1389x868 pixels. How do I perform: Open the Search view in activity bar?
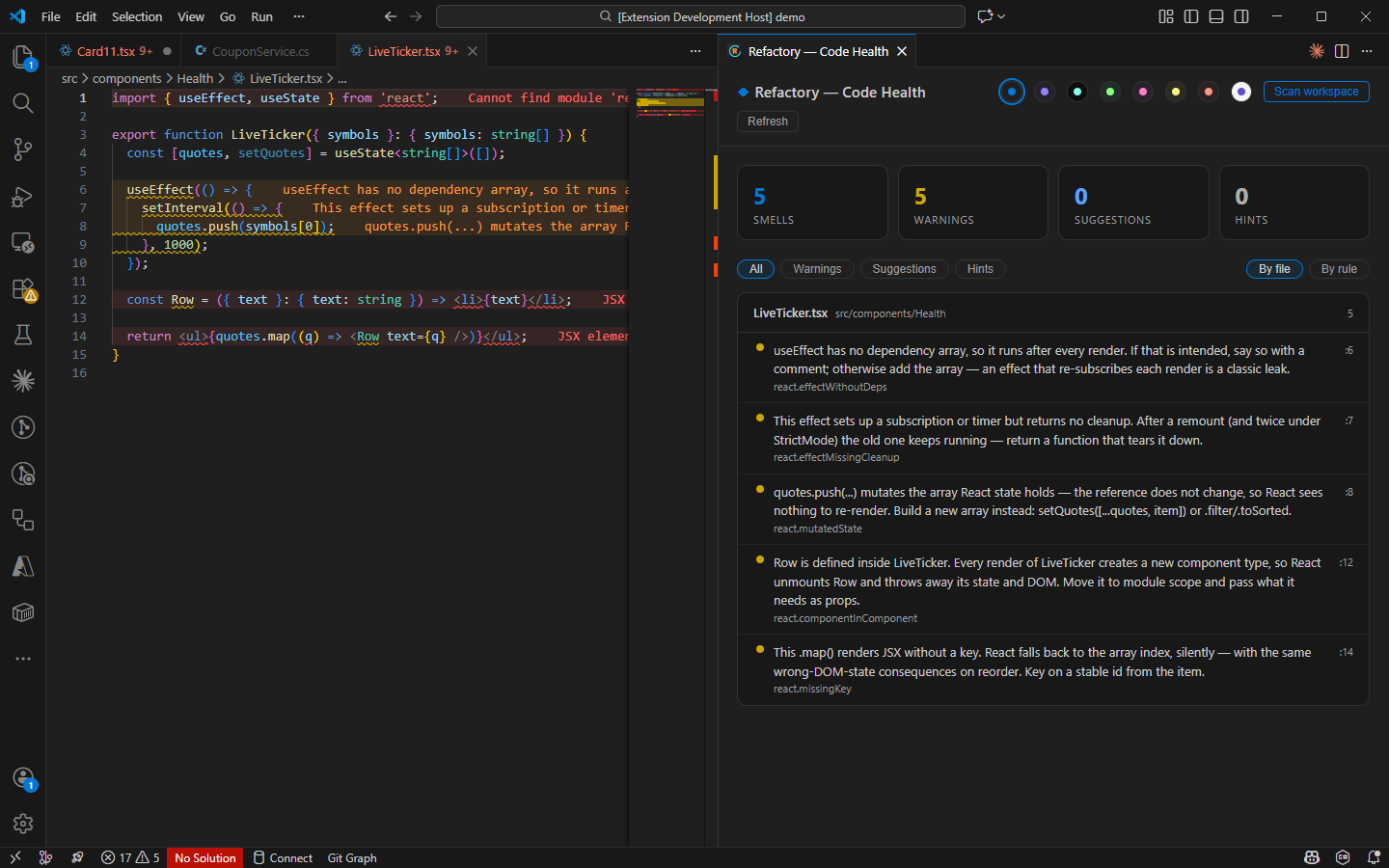(x=23, y=103)
